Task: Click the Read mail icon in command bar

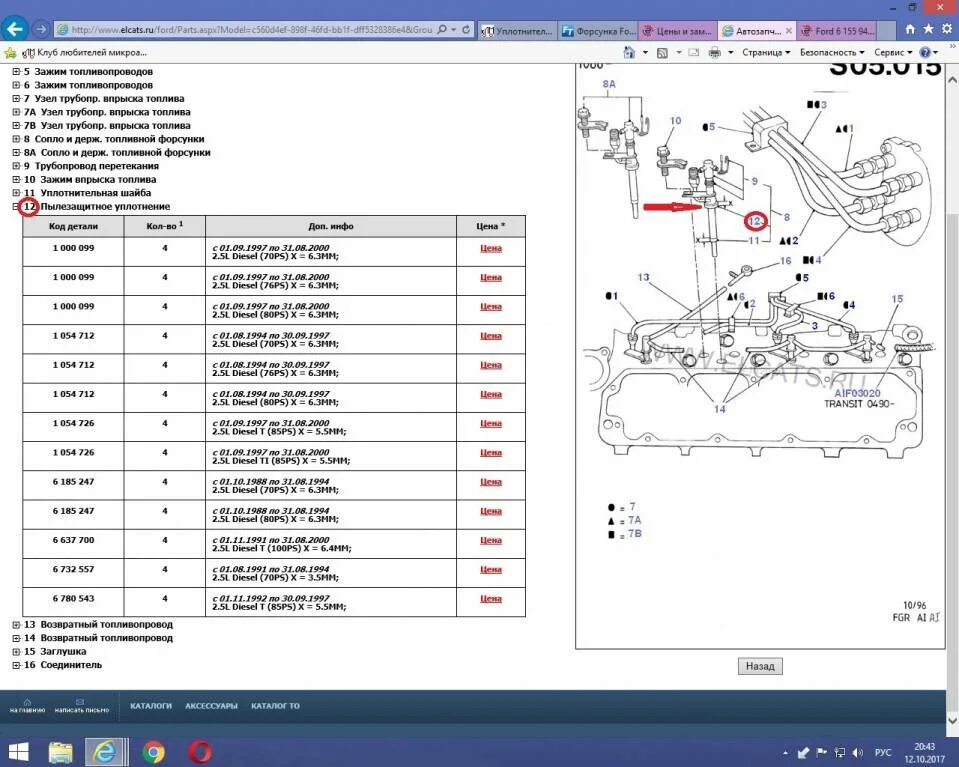Action: tap(694, 53)
